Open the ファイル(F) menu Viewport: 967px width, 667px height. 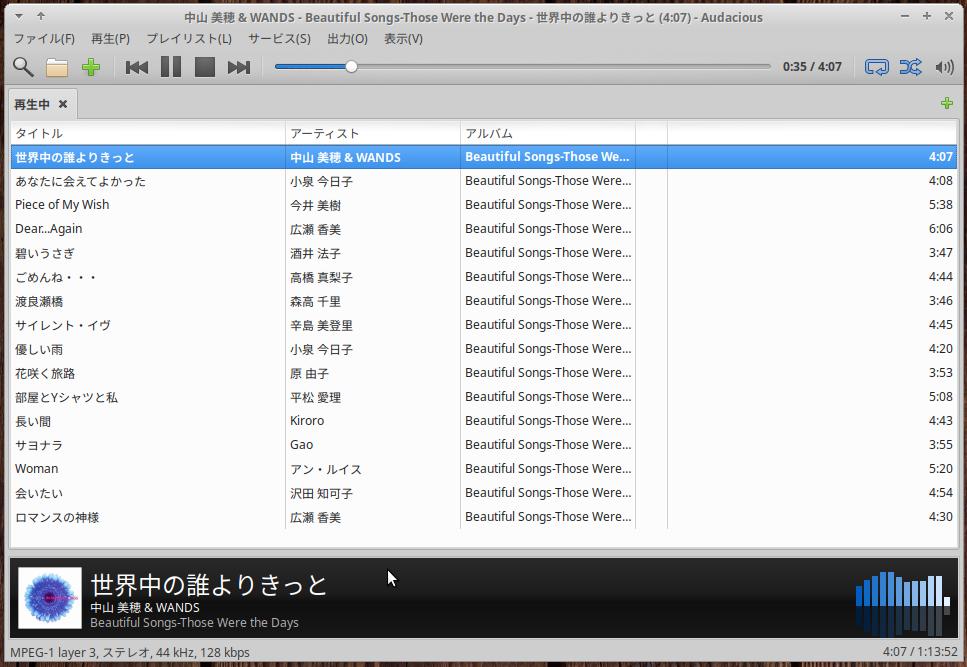click(x=44, y=39)
